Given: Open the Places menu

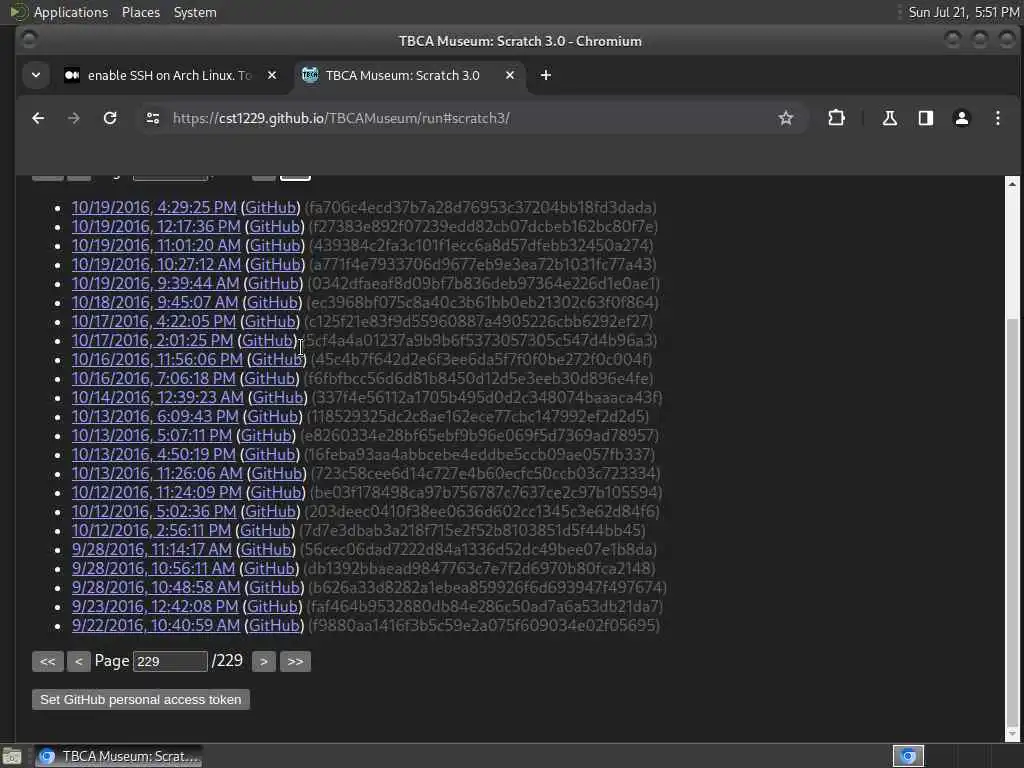Looking at the screenshot, I should [x=141, y=12].
